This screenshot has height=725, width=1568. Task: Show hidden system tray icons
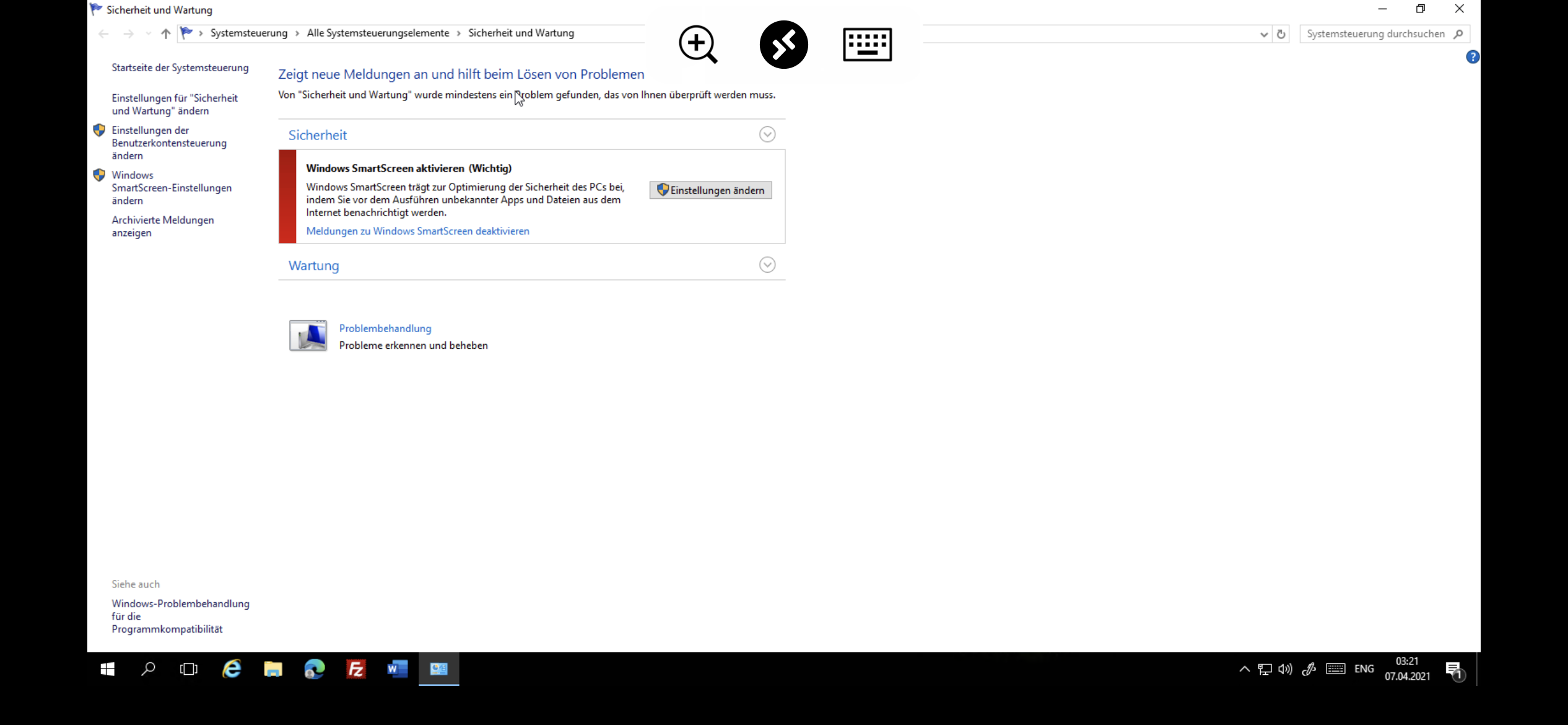(x=1244, y=669)
